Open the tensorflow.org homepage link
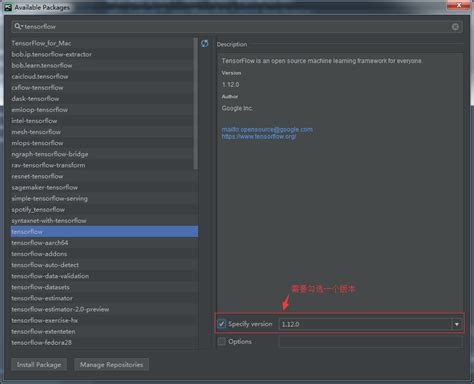The height and width of the screenshot is (384, 474). pyautogui.click(x=259, y=137)
